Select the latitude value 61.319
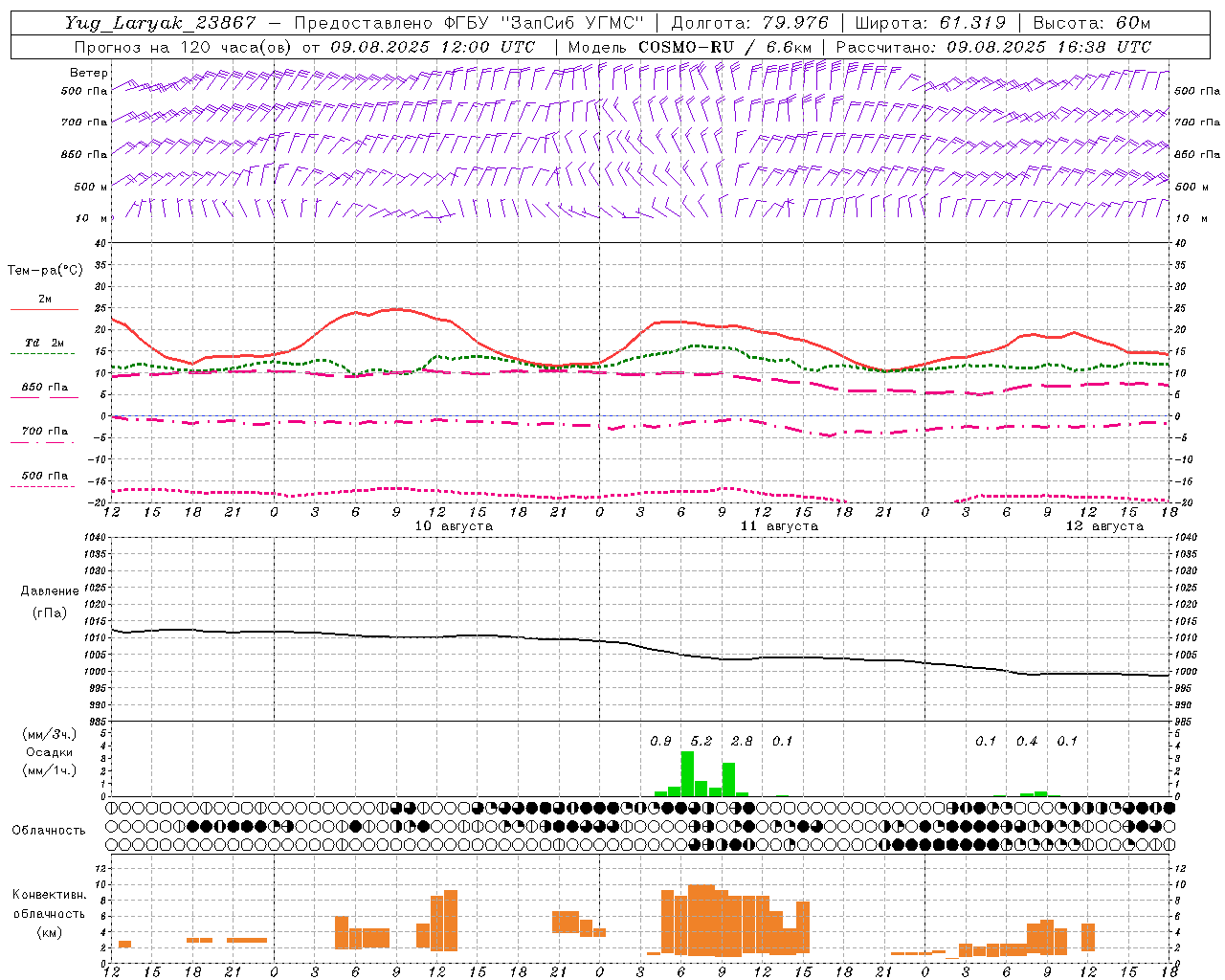The width and height of the screenshot is (1225, 980). click(972, 23)
